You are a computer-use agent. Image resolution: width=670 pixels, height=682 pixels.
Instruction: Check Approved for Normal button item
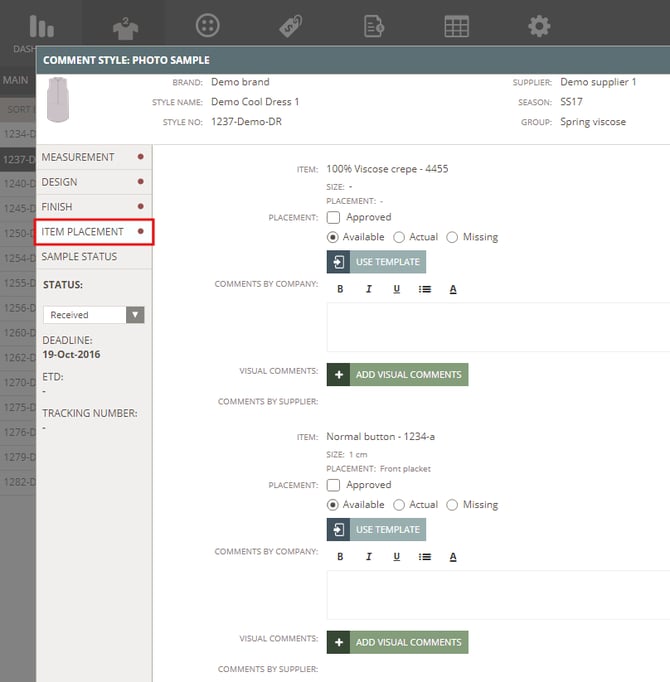coord(334,485)
